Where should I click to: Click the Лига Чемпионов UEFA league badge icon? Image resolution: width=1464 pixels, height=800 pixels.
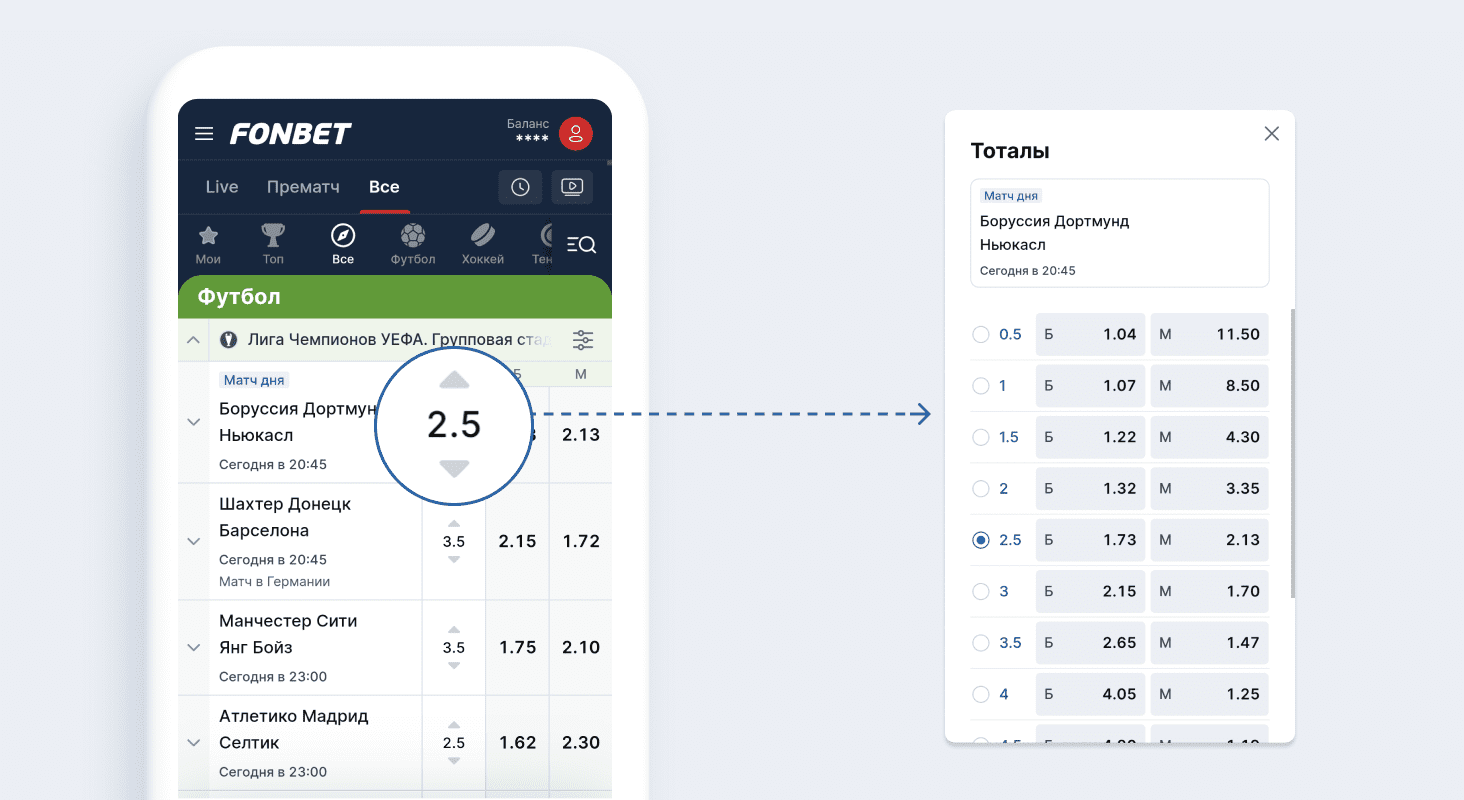coord(229,340)
